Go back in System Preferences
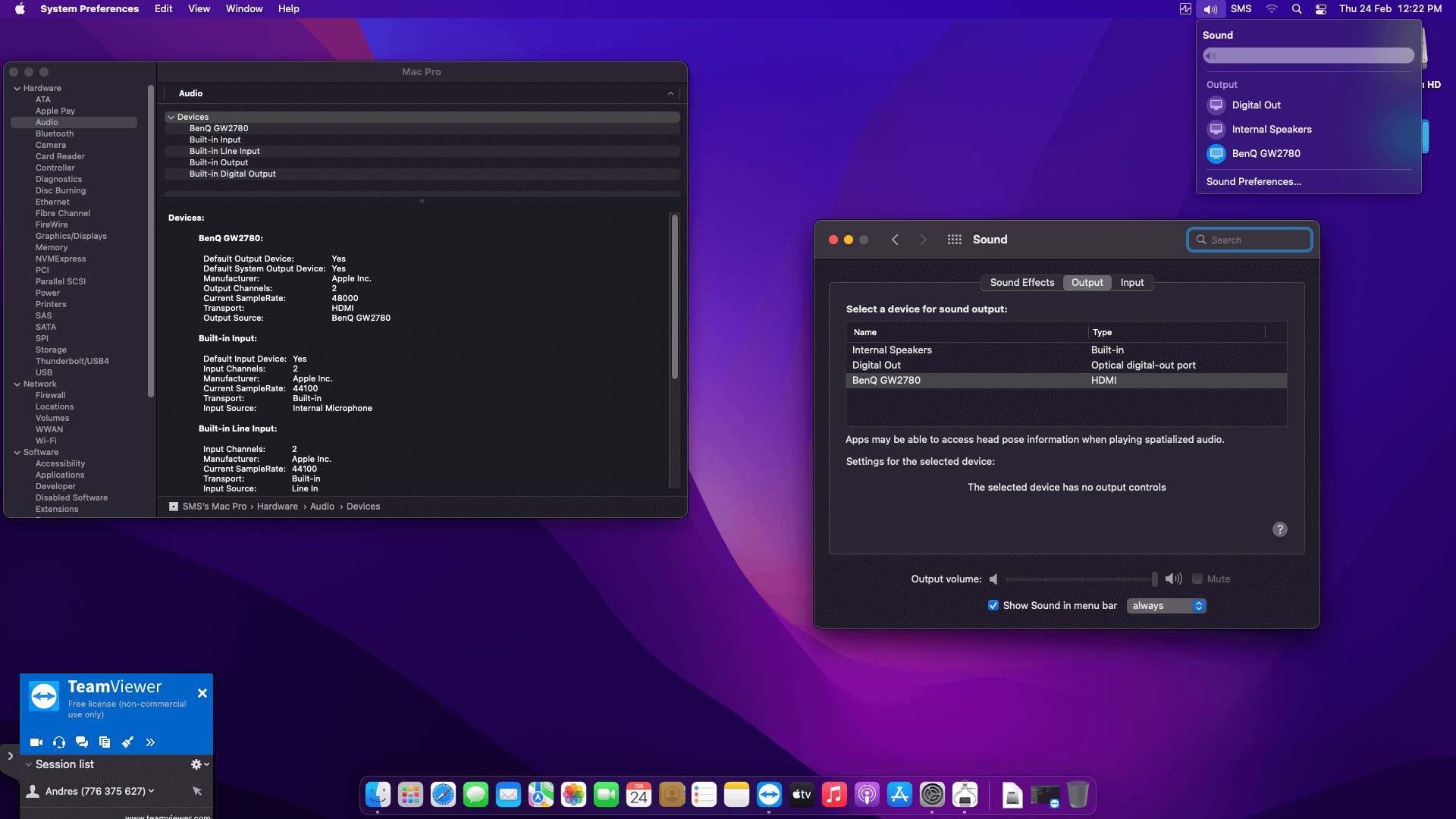 (895, 240)
